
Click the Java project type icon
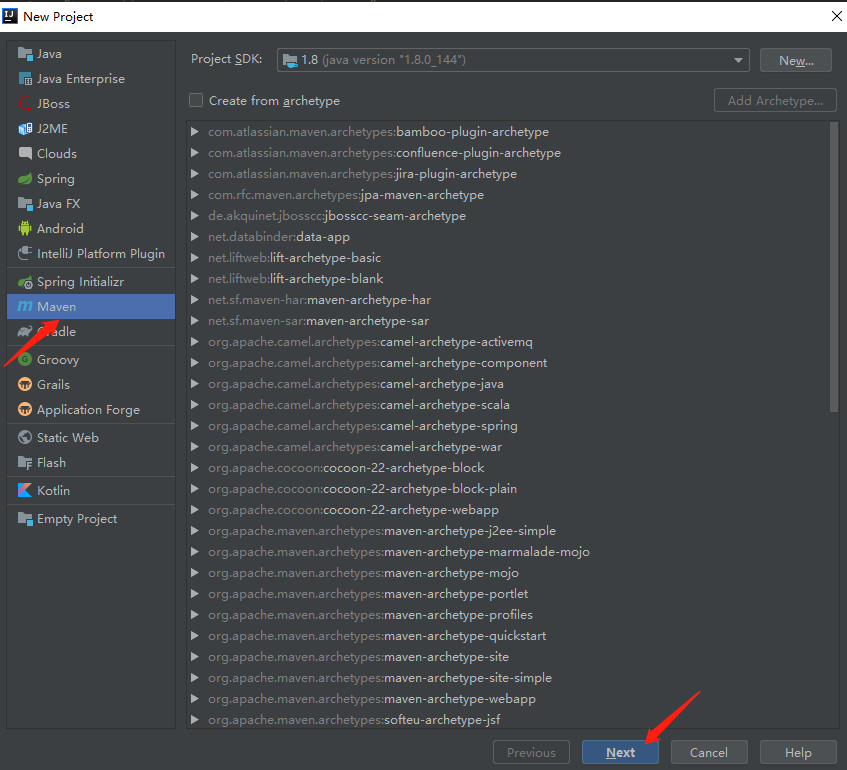25,53
